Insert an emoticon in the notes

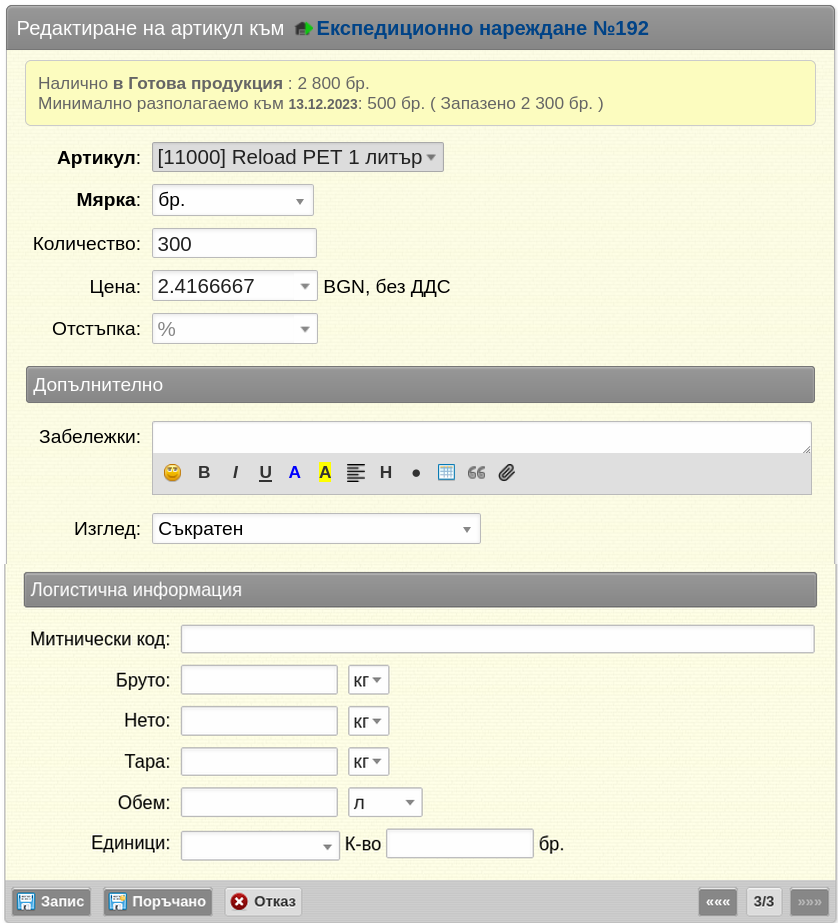tap(172, 473)
